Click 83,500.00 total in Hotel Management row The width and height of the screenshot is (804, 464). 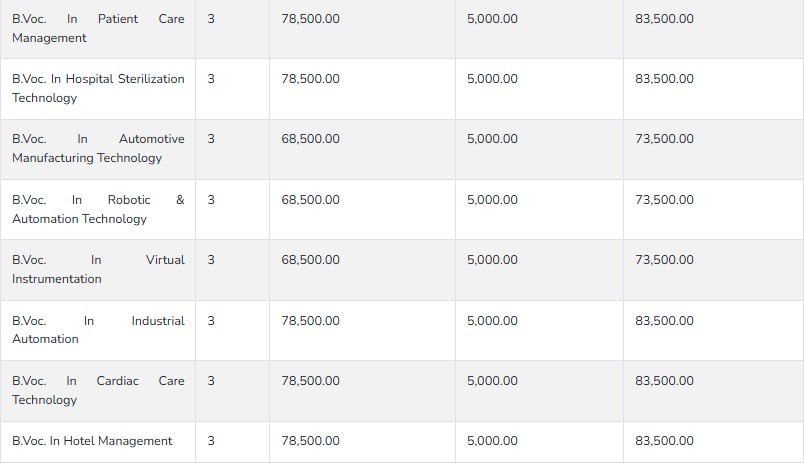click(664, 441)
